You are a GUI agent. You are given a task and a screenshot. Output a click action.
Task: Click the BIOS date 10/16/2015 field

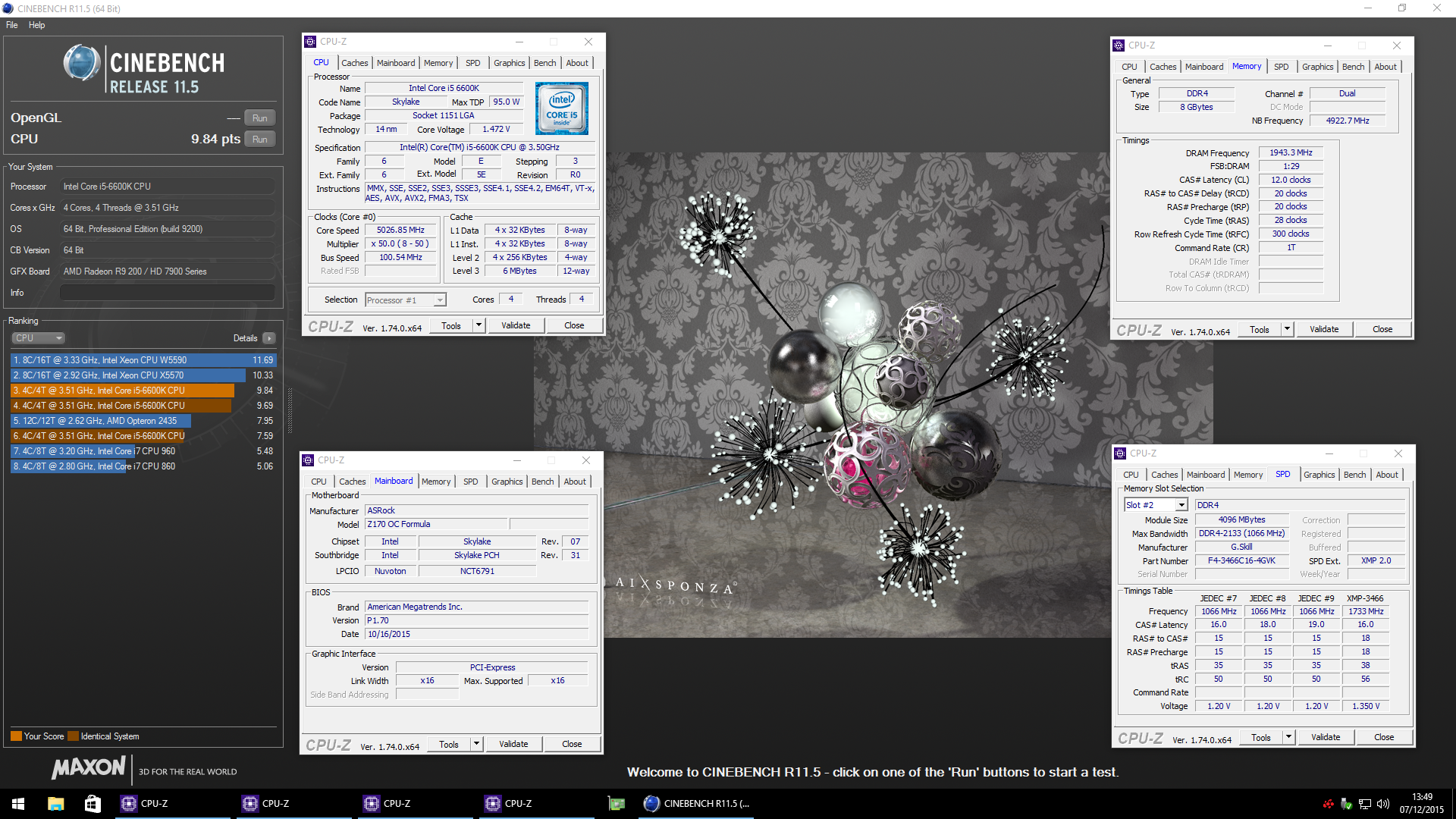click(476, 635)
